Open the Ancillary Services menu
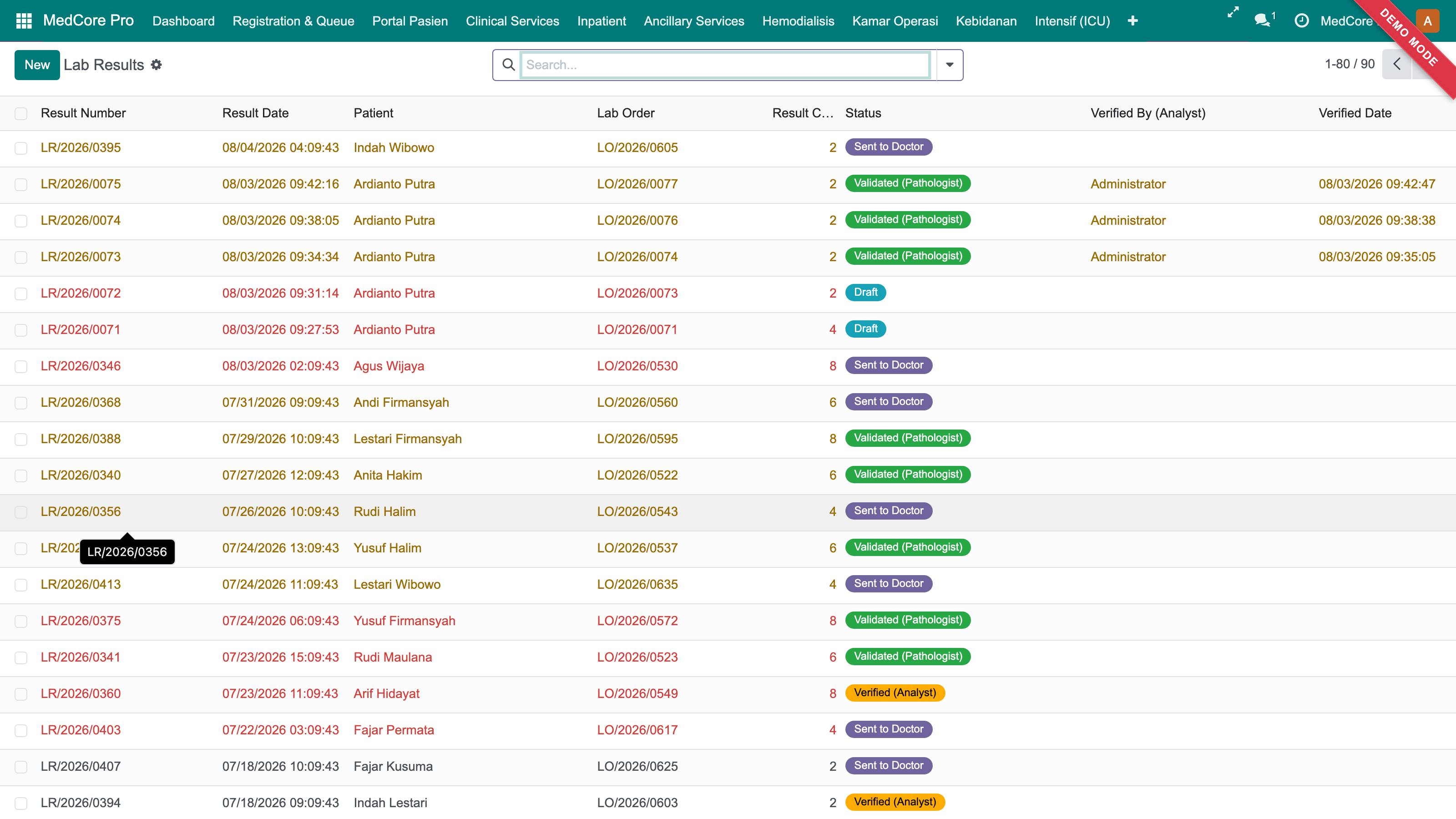 [x=693, y=21]
